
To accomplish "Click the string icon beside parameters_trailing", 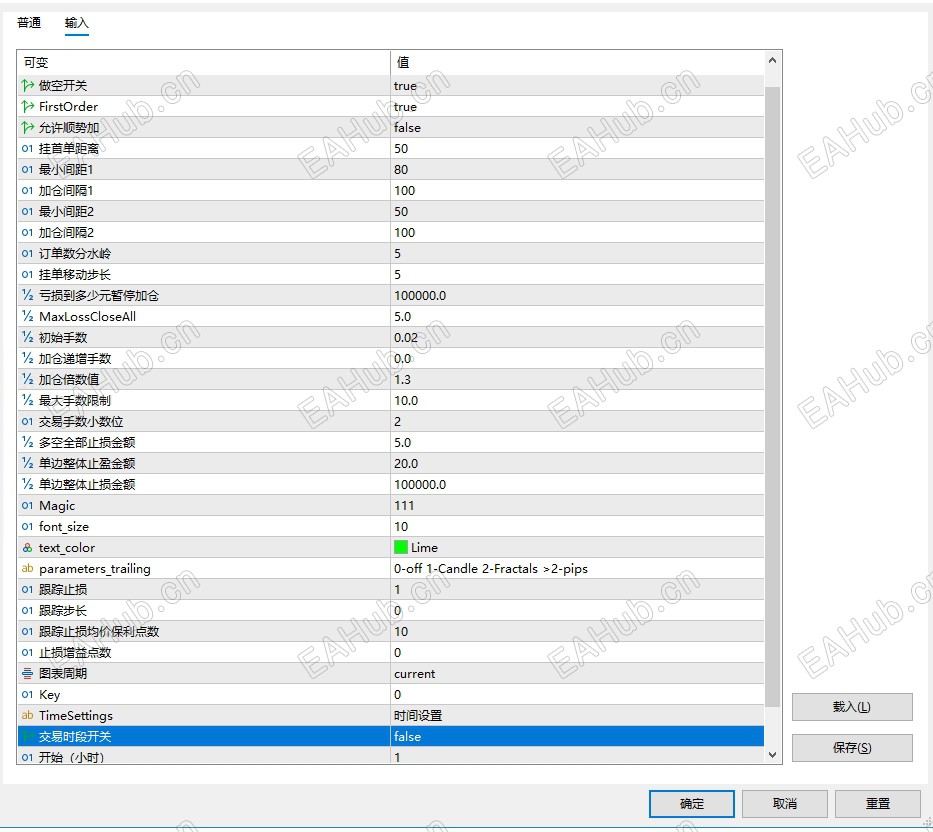I will 27,568.
